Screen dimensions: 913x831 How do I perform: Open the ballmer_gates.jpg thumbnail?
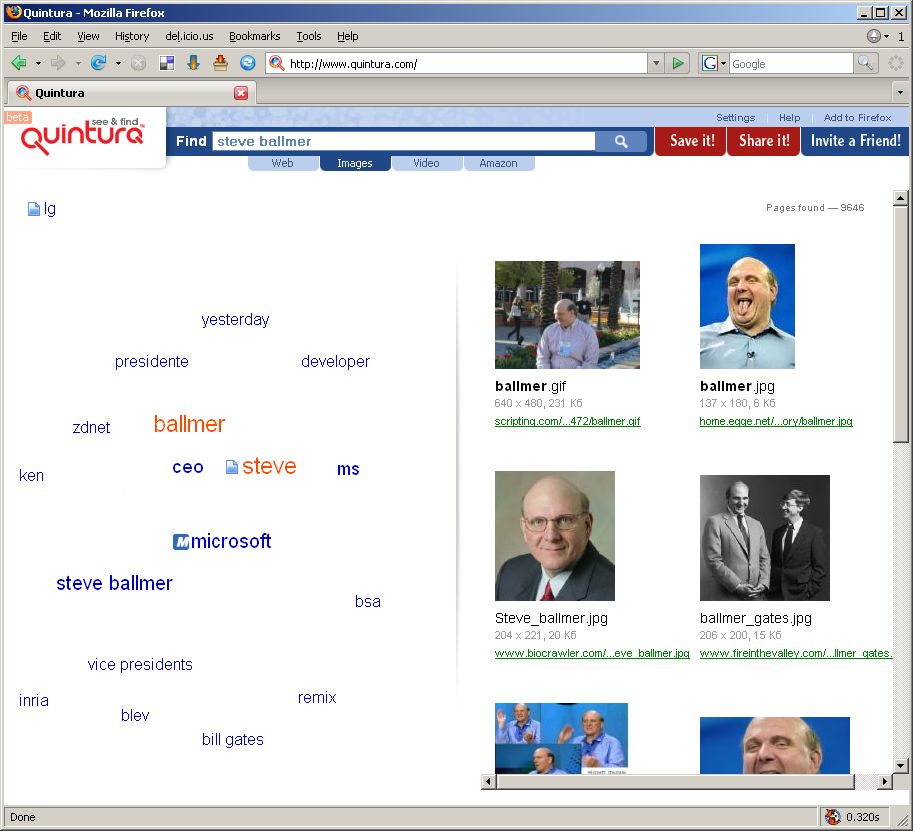[x=765, y=538]
